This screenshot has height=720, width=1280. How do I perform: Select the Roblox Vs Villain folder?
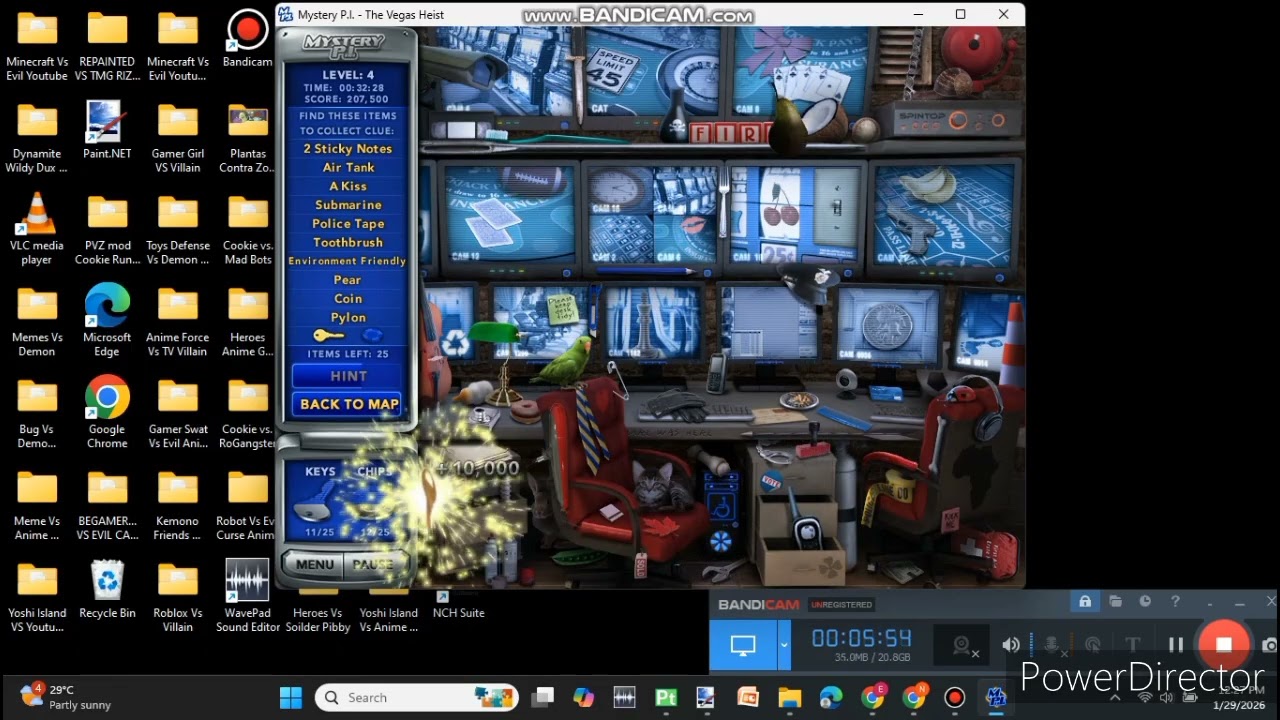coord(177,596)
